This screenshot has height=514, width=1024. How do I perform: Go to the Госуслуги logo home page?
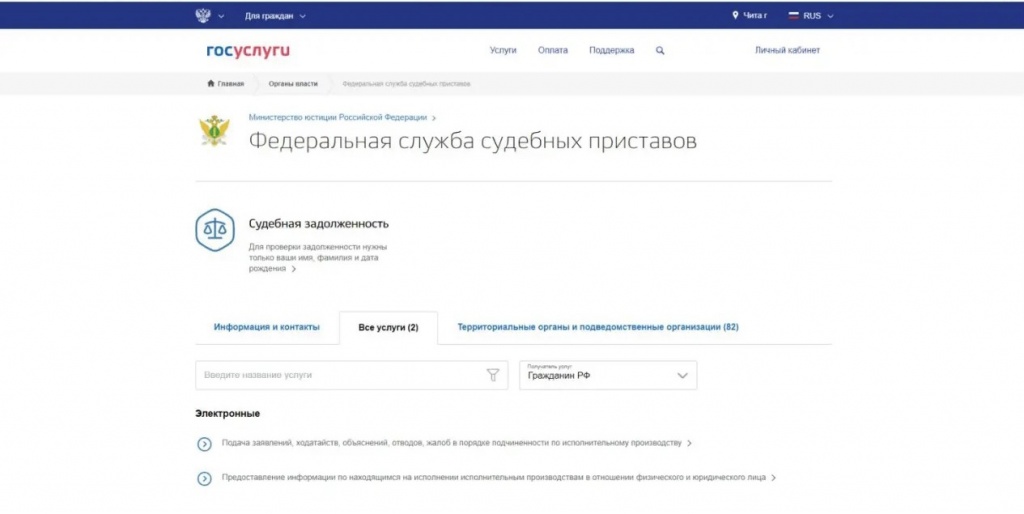point(248,51)
